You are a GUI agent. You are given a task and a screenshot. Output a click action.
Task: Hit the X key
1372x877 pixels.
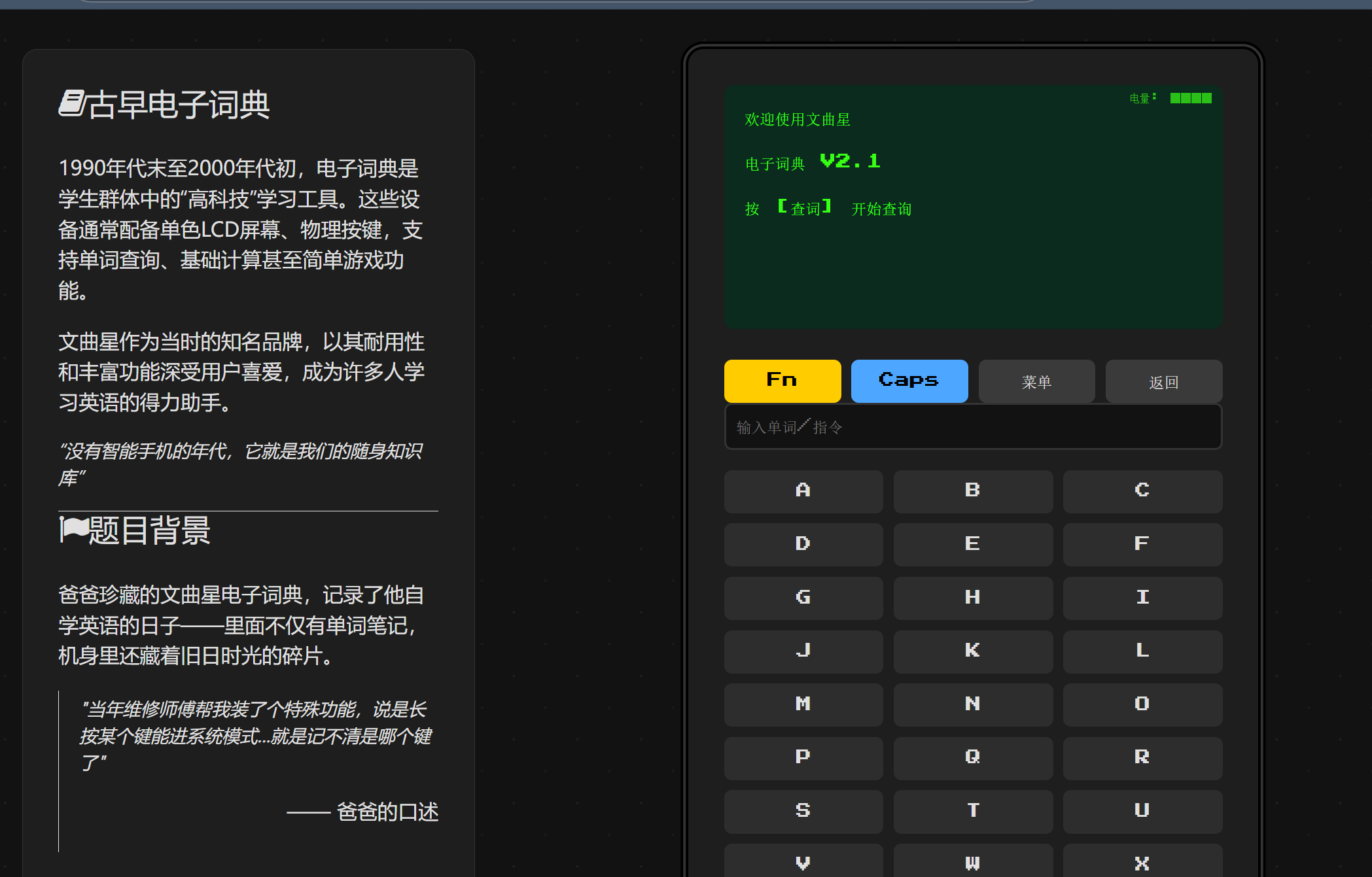point(1142,862)
